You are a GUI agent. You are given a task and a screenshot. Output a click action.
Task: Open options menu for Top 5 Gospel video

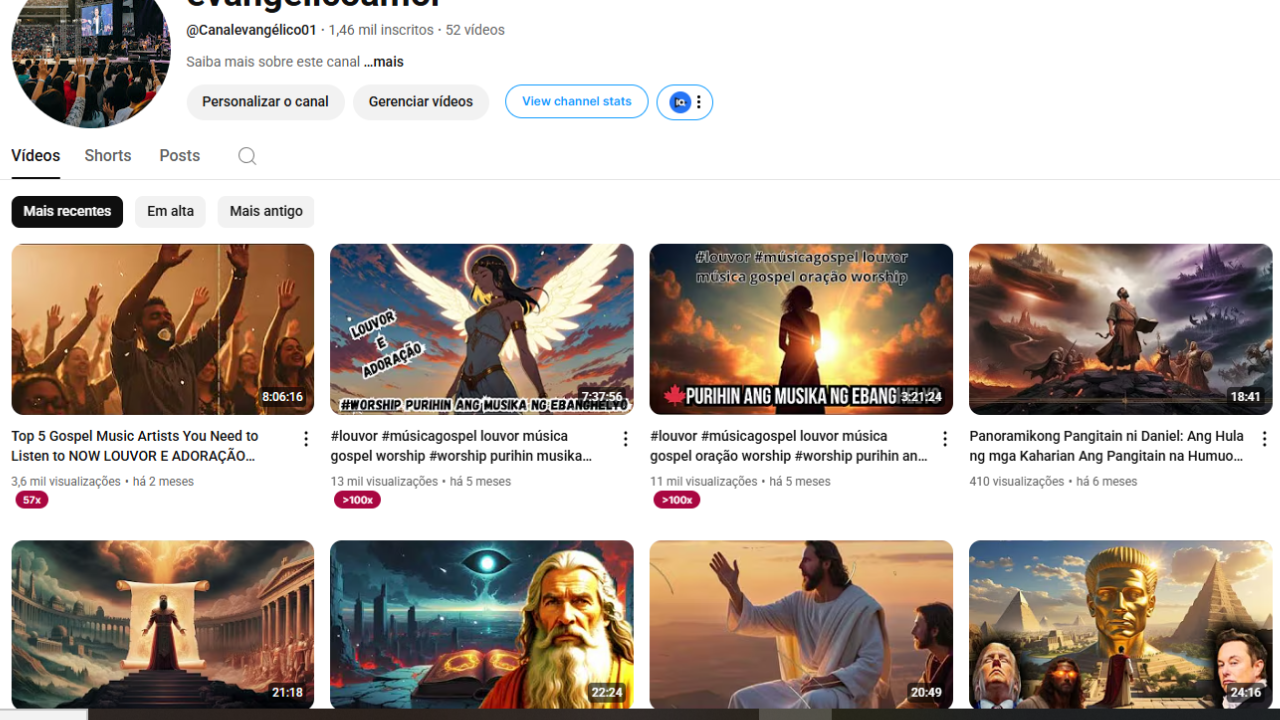306,439
